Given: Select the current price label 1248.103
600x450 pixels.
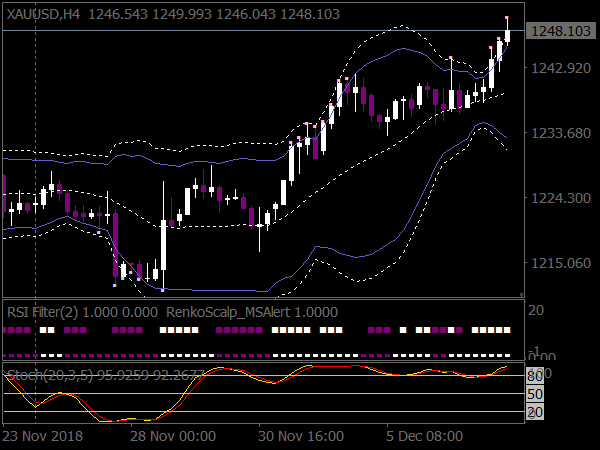Looking at the screenshot, I should click(x=561, y=31).
